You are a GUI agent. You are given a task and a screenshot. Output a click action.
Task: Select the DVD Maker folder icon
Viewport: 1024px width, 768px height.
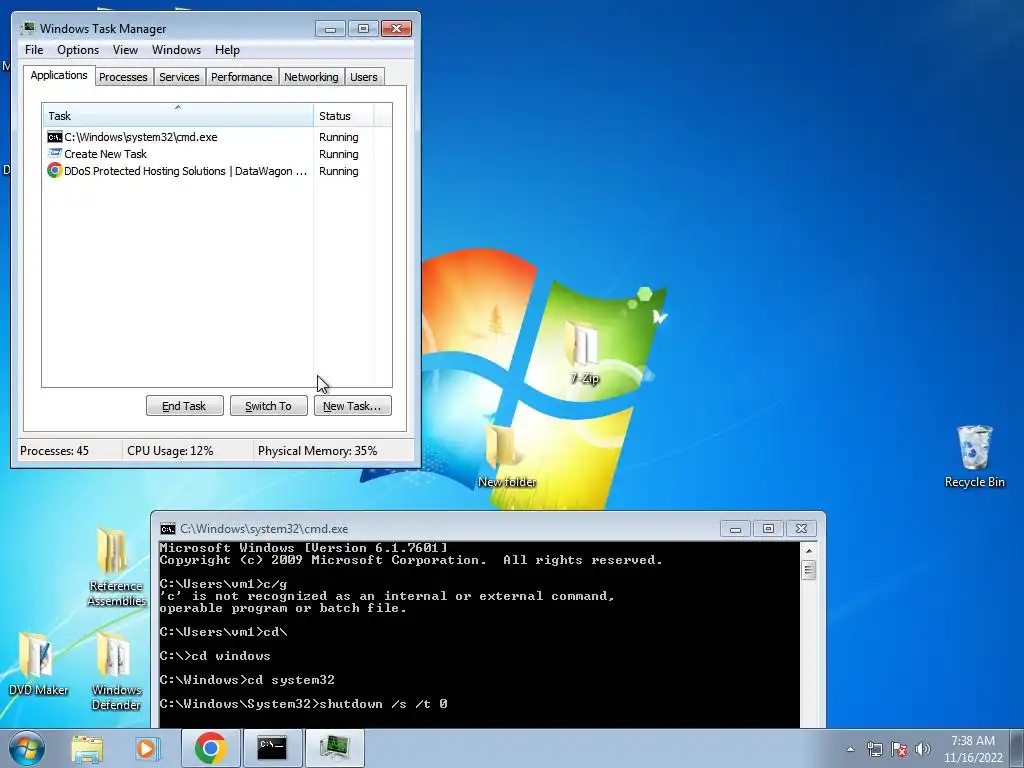pos(38,664)
